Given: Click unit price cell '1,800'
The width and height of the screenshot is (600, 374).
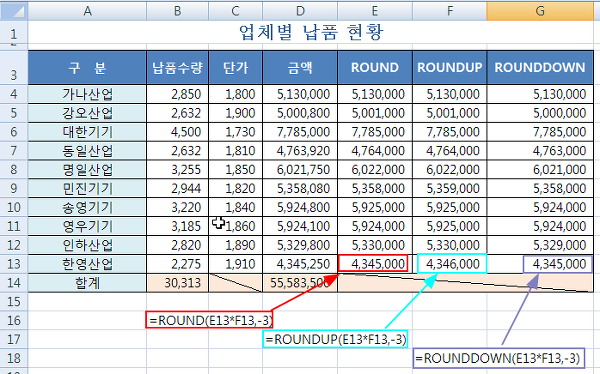Looking at the screenshot, I should (236, 94).
